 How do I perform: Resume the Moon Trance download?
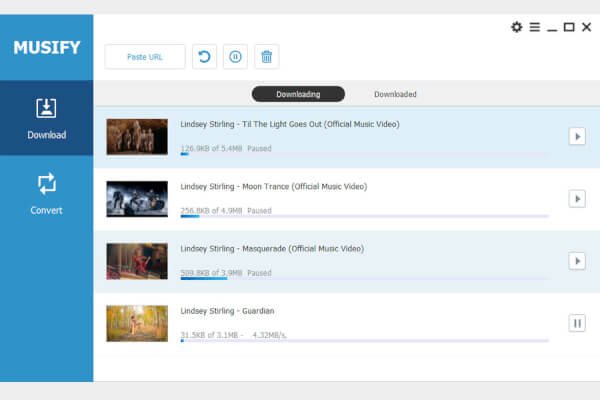(x=577, y=199)
